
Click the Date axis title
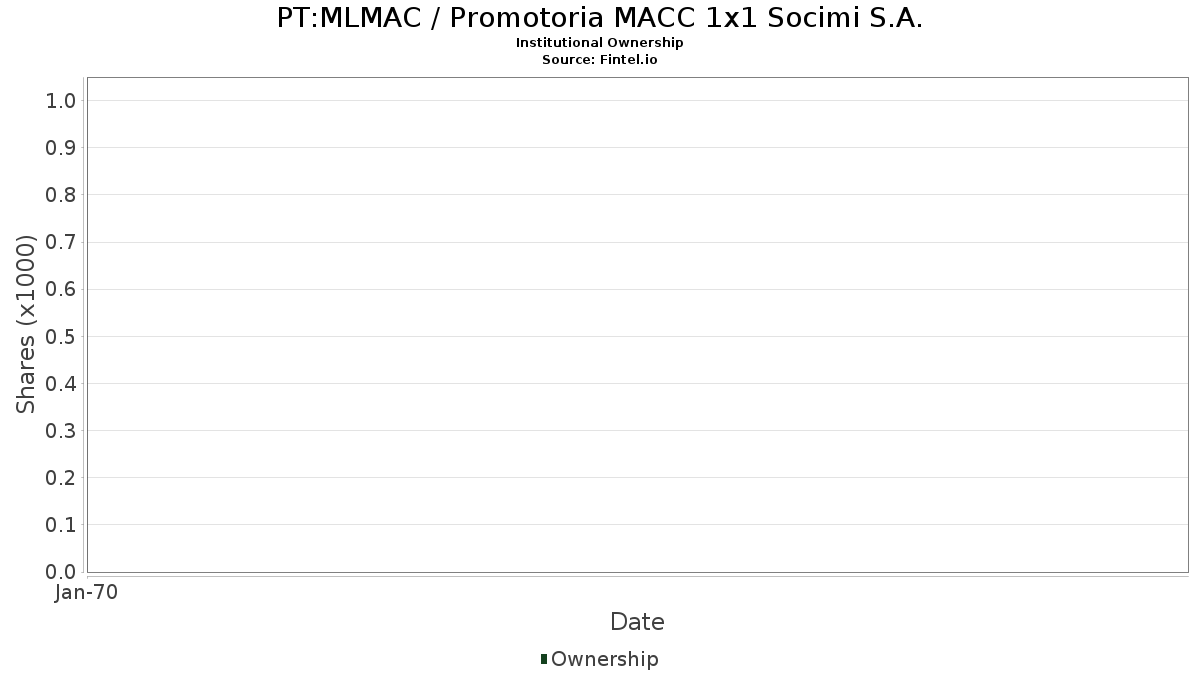point(637,622)
